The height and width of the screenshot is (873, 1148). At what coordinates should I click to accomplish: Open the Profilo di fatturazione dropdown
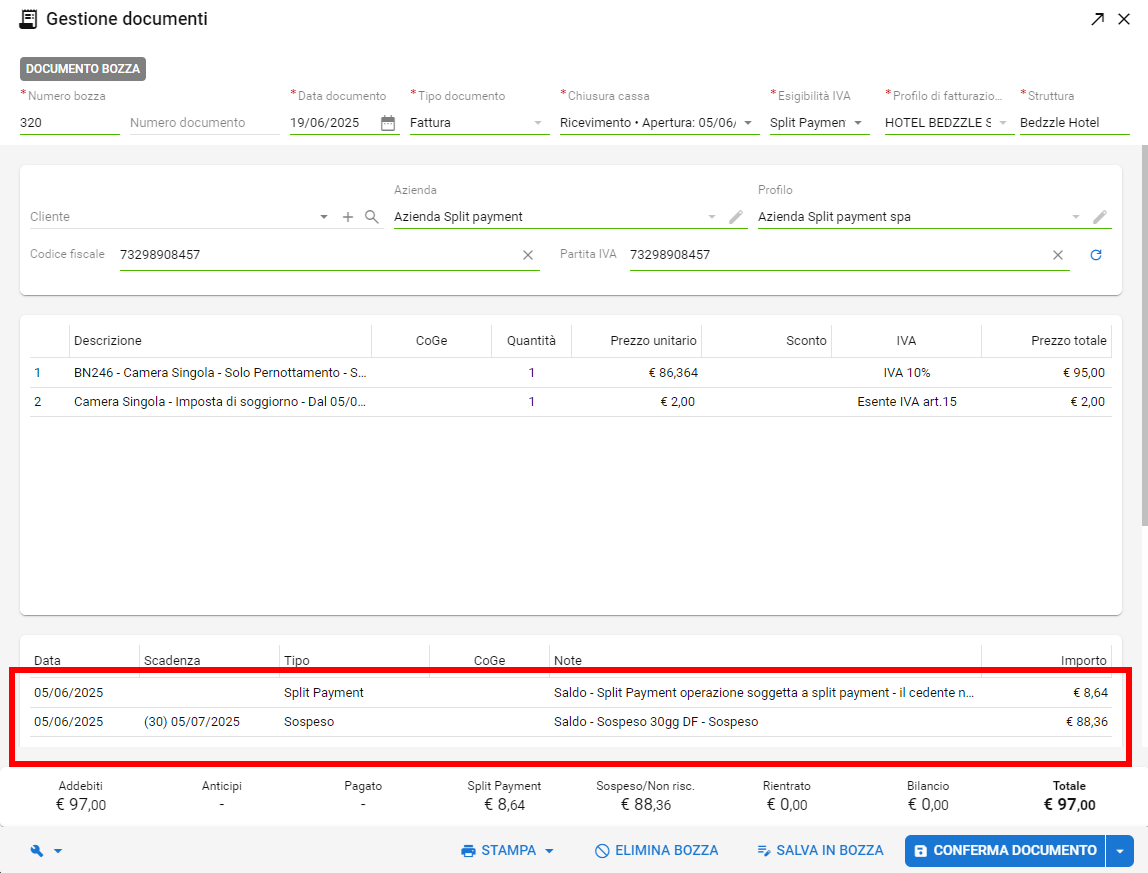(x=1003, y=123)
